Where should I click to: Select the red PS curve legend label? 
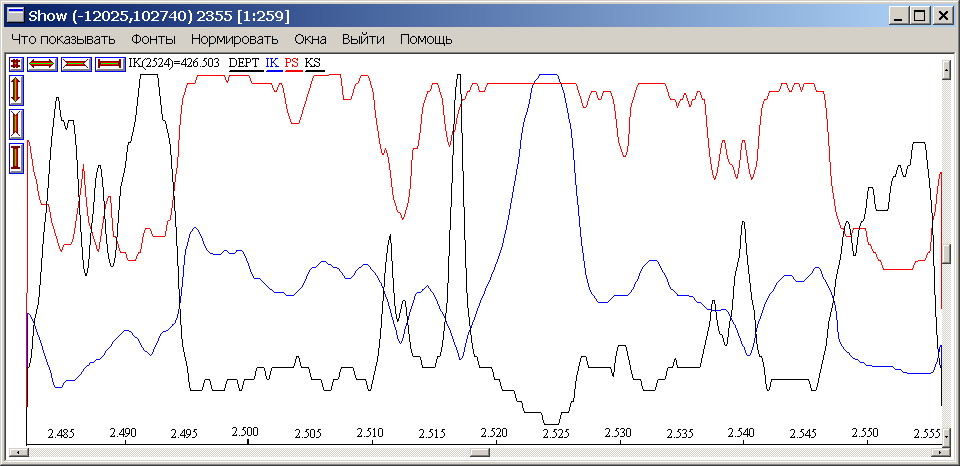pos(292,63)
